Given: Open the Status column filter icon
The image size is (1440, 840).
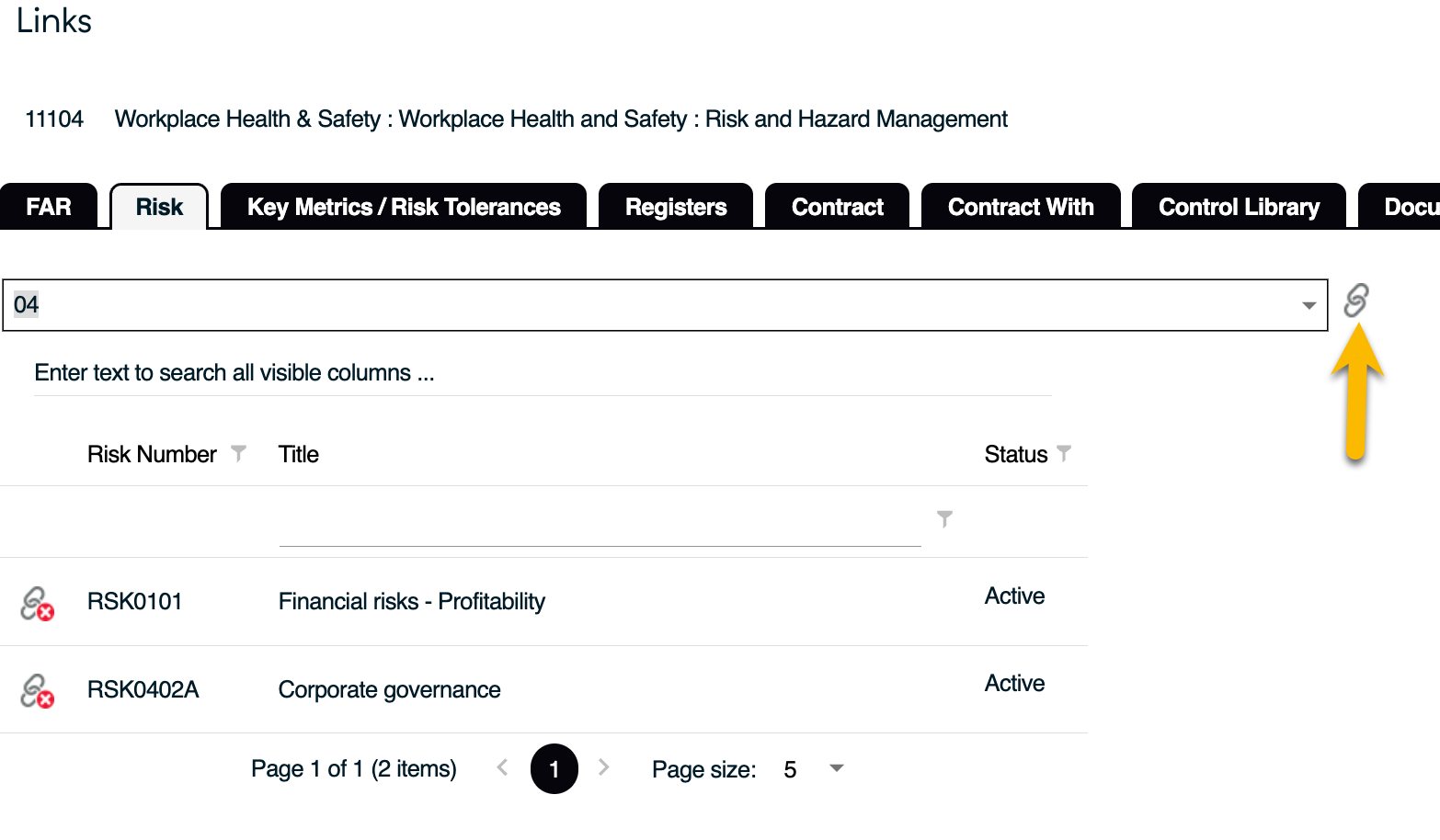Looking at the screenshot, I should click(x=1064, y=453).
